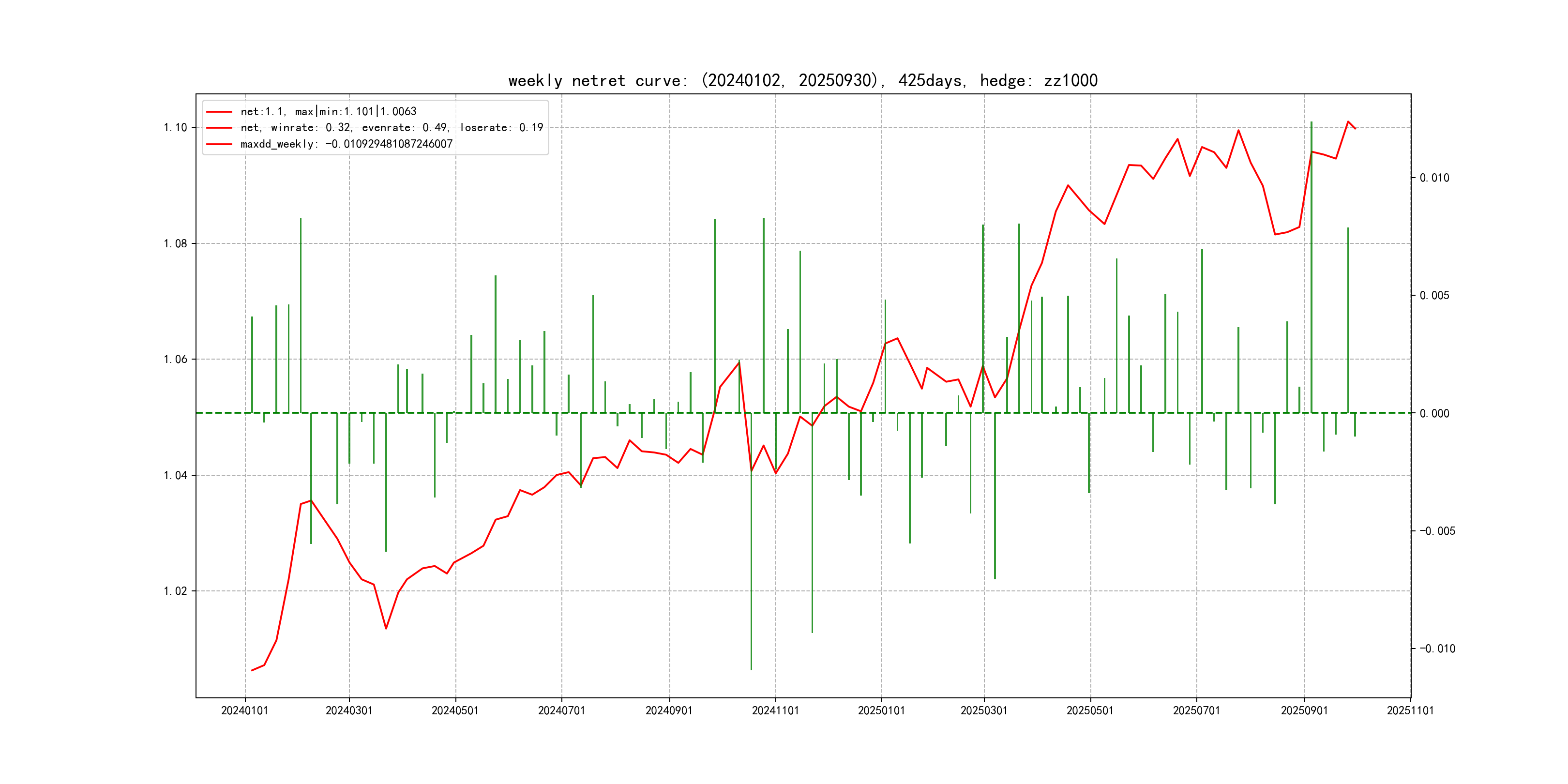Click the 0.010 right axis label
The image size is (1568, 784).
point(1435,179)
